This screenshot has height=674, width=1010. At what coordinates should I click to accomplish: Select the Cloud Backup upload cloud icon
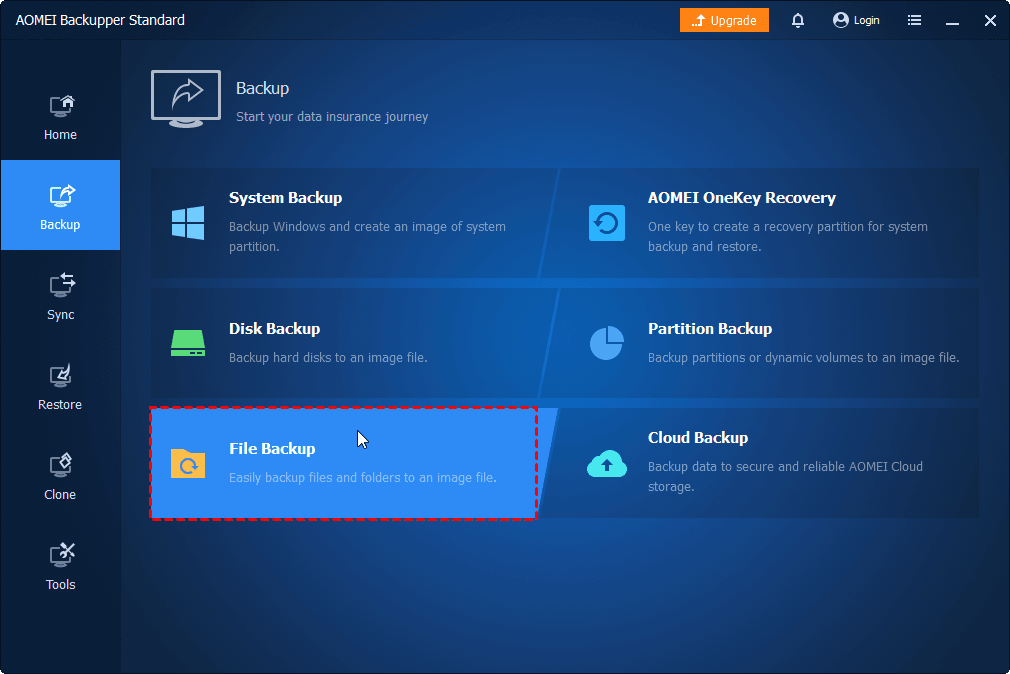(607, 463)
